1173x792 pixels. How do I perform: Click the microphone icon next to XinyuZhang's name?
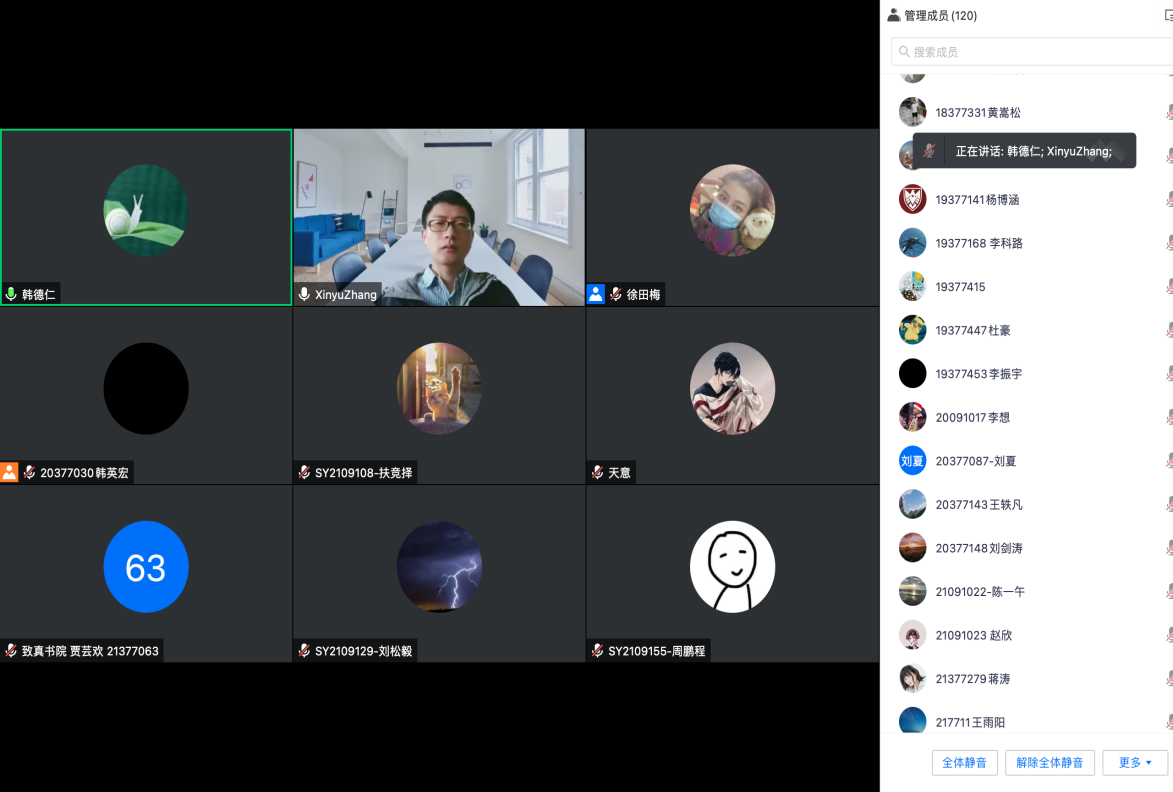pos(304,294)
